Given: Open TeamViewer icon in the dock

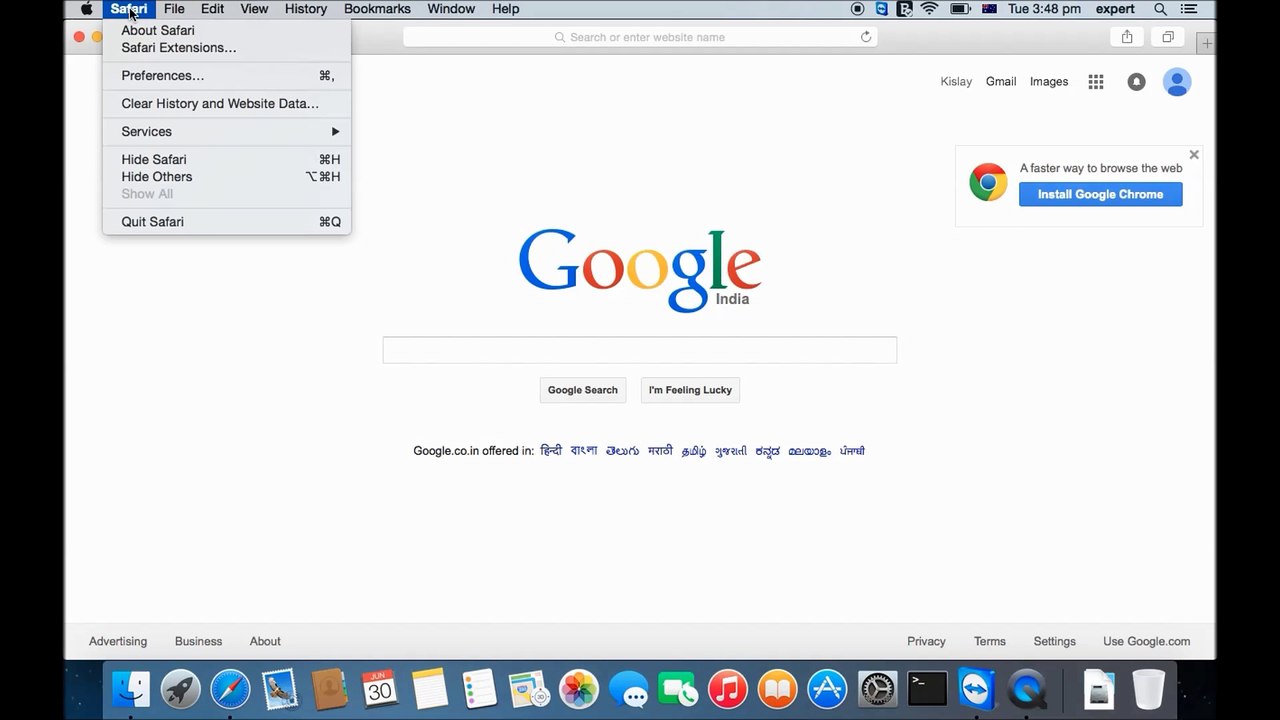Looking at the screenshot, I should (976, 689).
